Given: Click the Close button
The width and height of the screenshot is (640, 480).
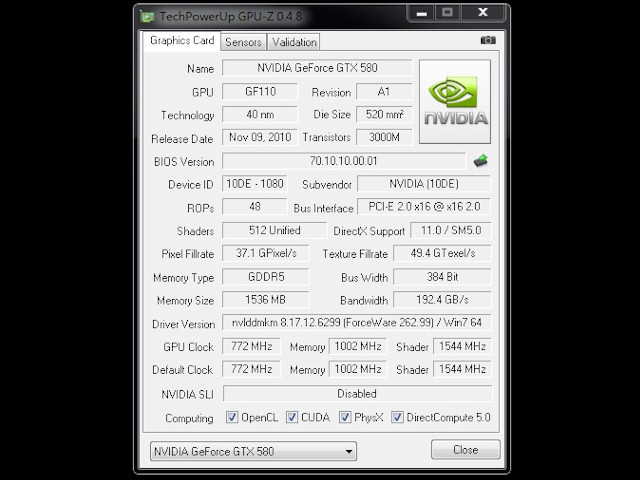Looking at the screenshot, I should tap(466, 449).
